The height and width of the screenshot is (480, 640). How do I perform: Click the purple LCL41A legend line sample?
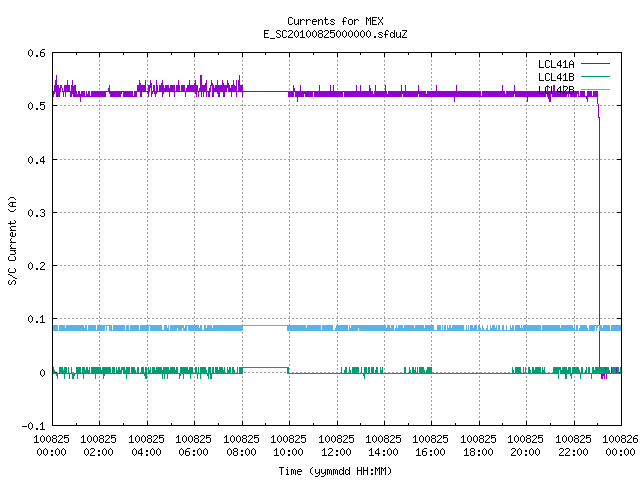[595, 64]
